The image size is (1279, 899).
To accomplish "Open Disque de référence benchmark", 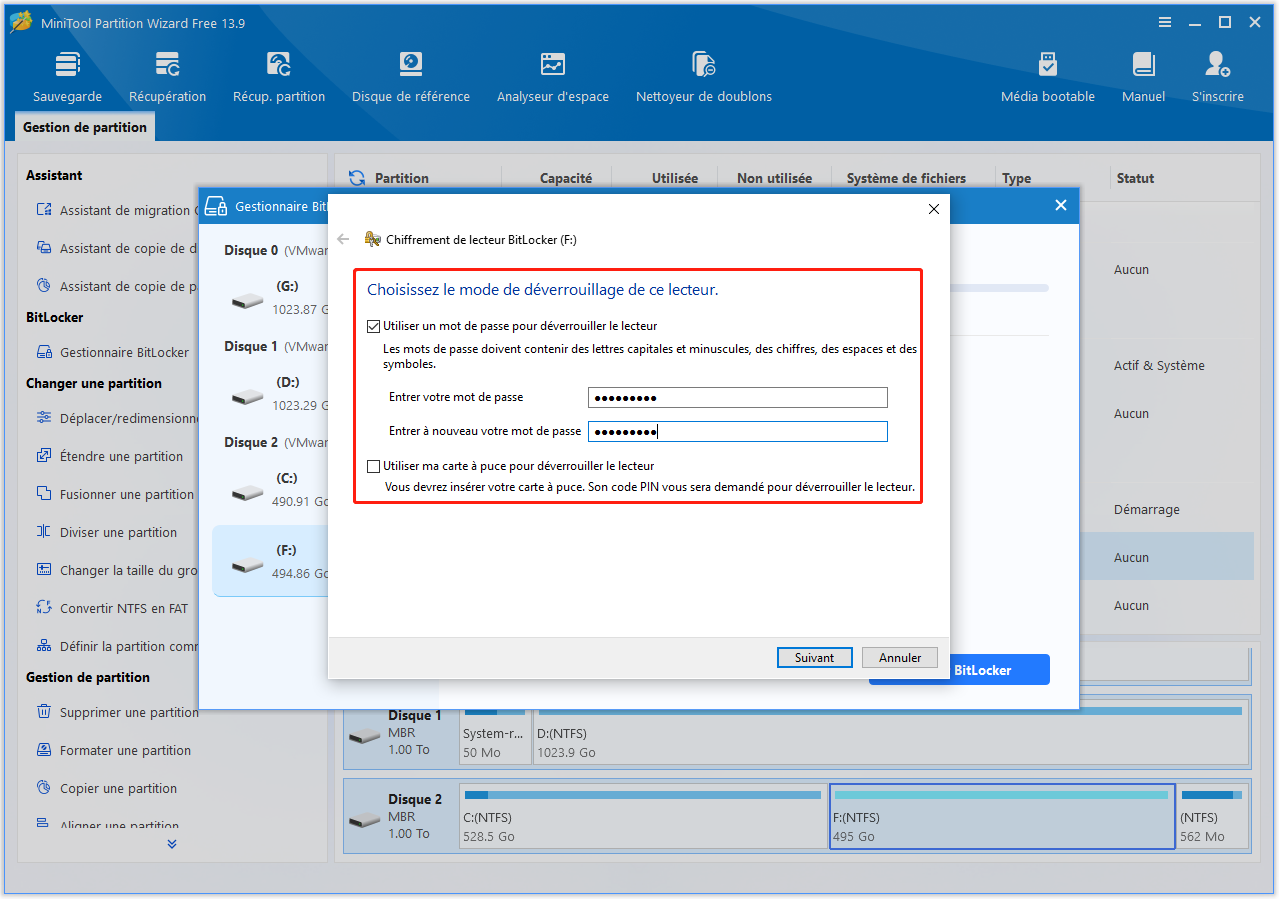I will 411,77.
